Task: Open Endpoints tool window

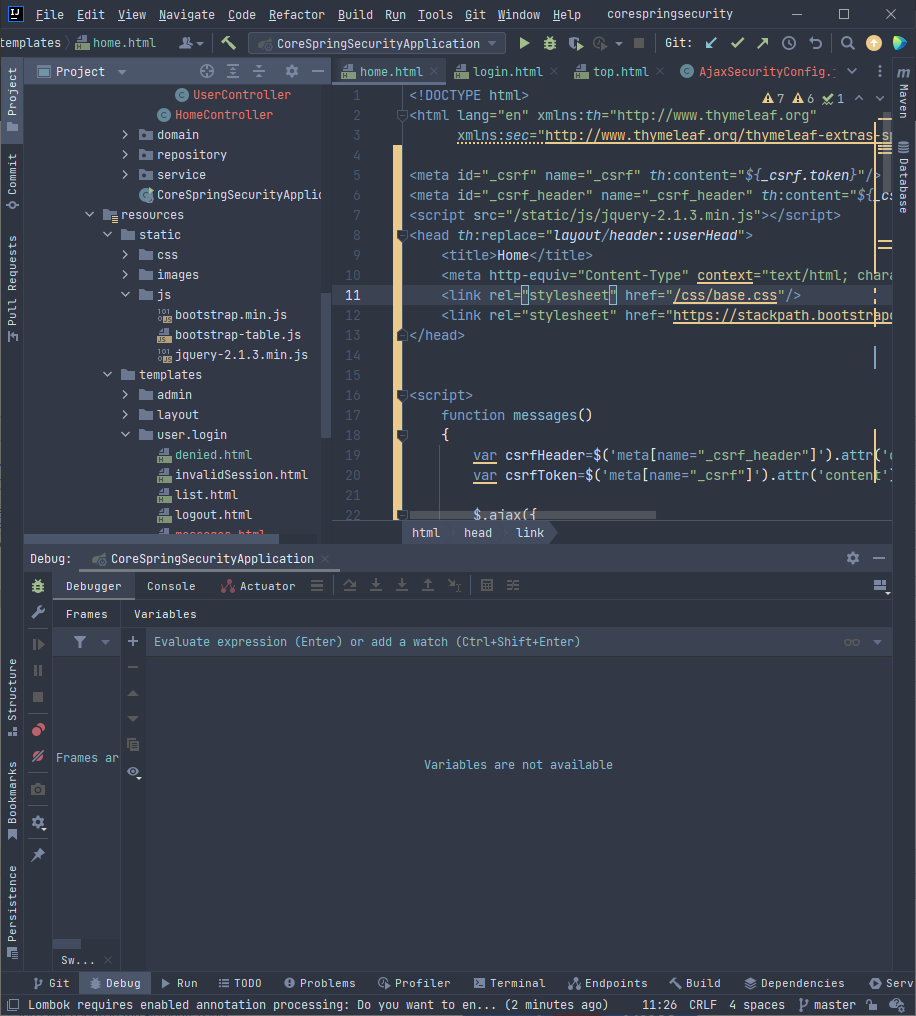Action: (608, 983)
